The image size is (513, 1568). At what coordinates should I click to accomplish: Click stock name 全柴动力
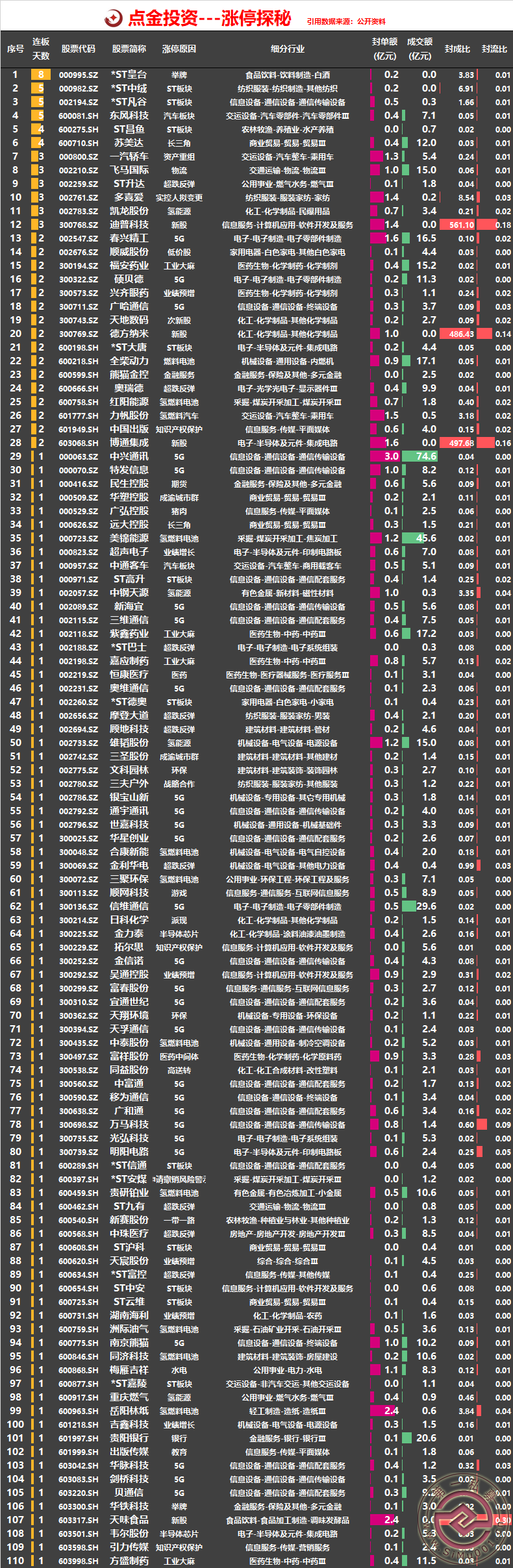click(129, 361)
